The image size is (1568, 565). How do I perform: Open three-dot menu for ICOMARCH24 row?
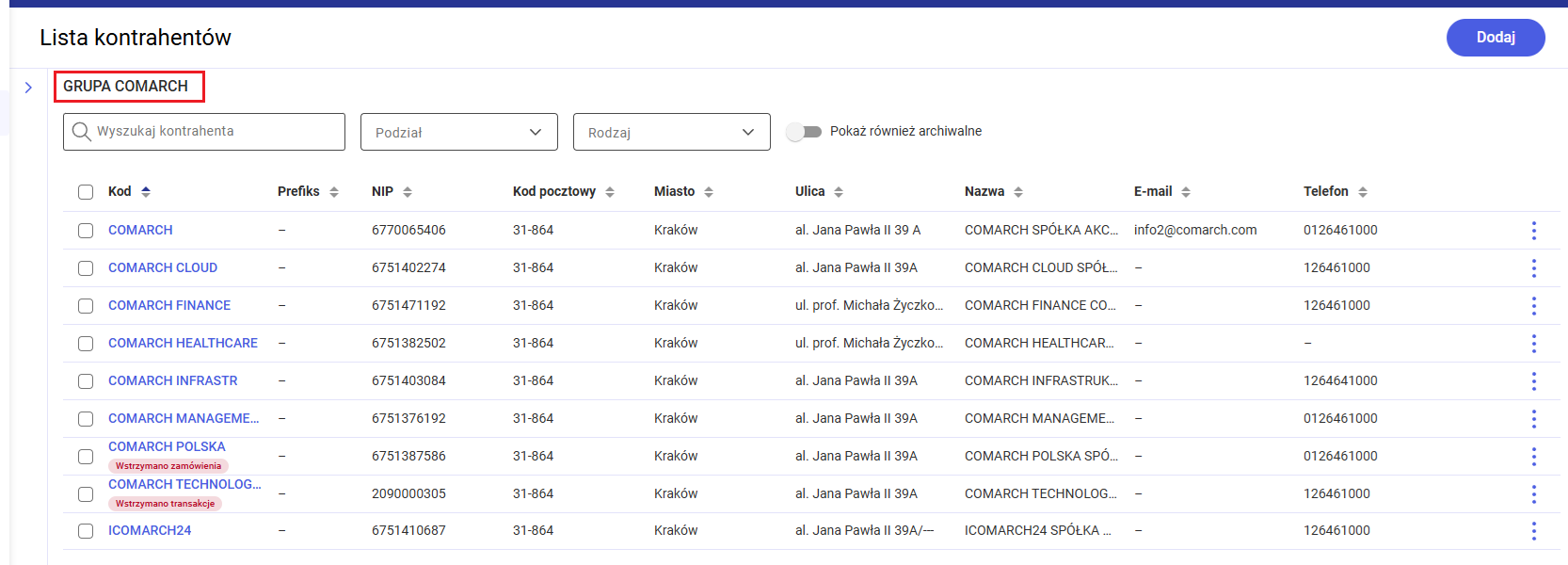tap(1533, 531)
